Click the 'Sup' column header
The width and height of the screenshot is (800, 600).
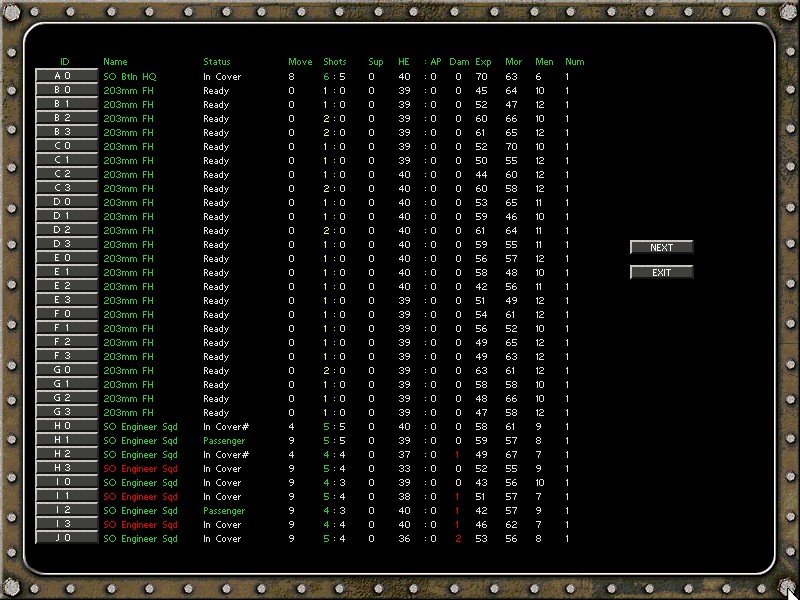[x=376, y=62]
